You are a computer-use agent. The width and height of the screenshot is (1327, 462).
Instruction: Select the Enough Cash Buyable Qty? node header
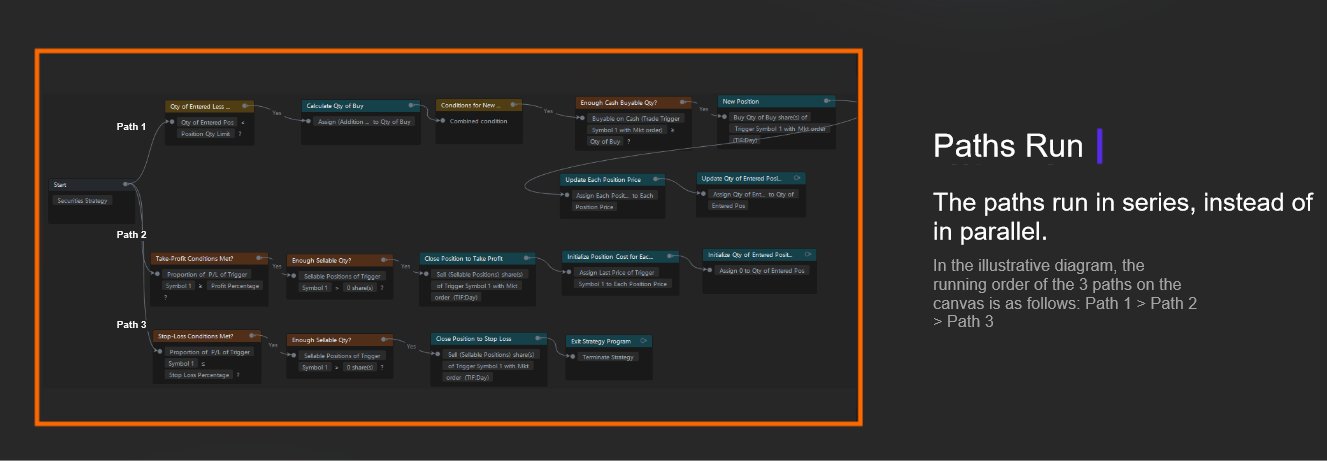[x=635, y=102]
